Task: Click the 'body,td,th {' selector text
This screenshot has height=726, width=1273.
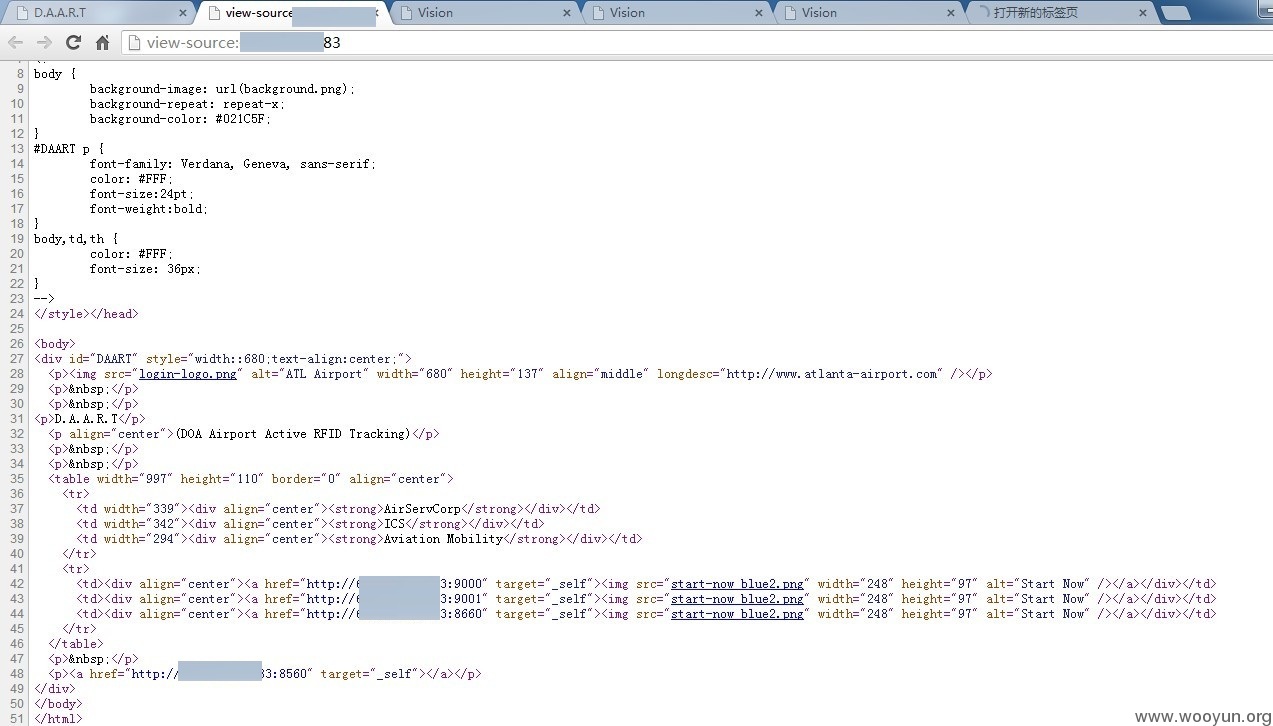Action: coord(76,239)
